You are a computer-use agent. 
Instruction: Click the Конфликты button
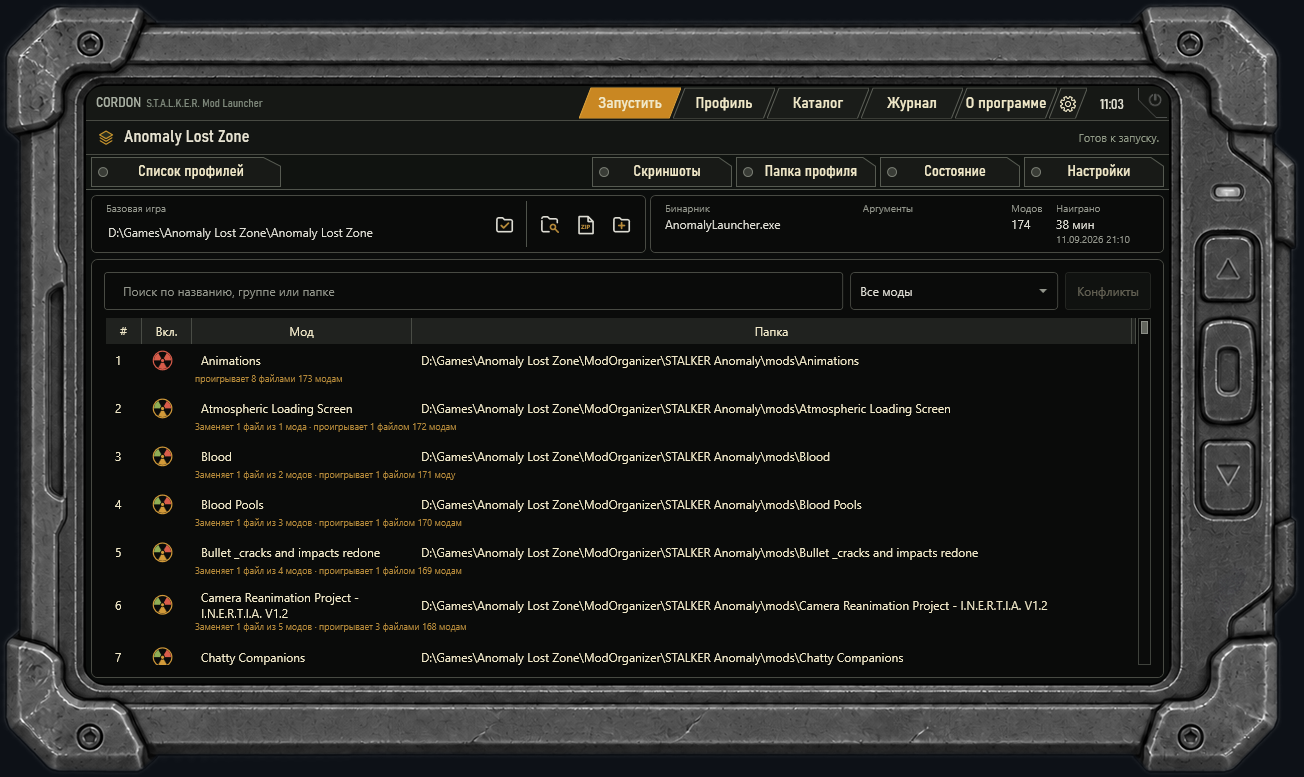point(1108,292)
